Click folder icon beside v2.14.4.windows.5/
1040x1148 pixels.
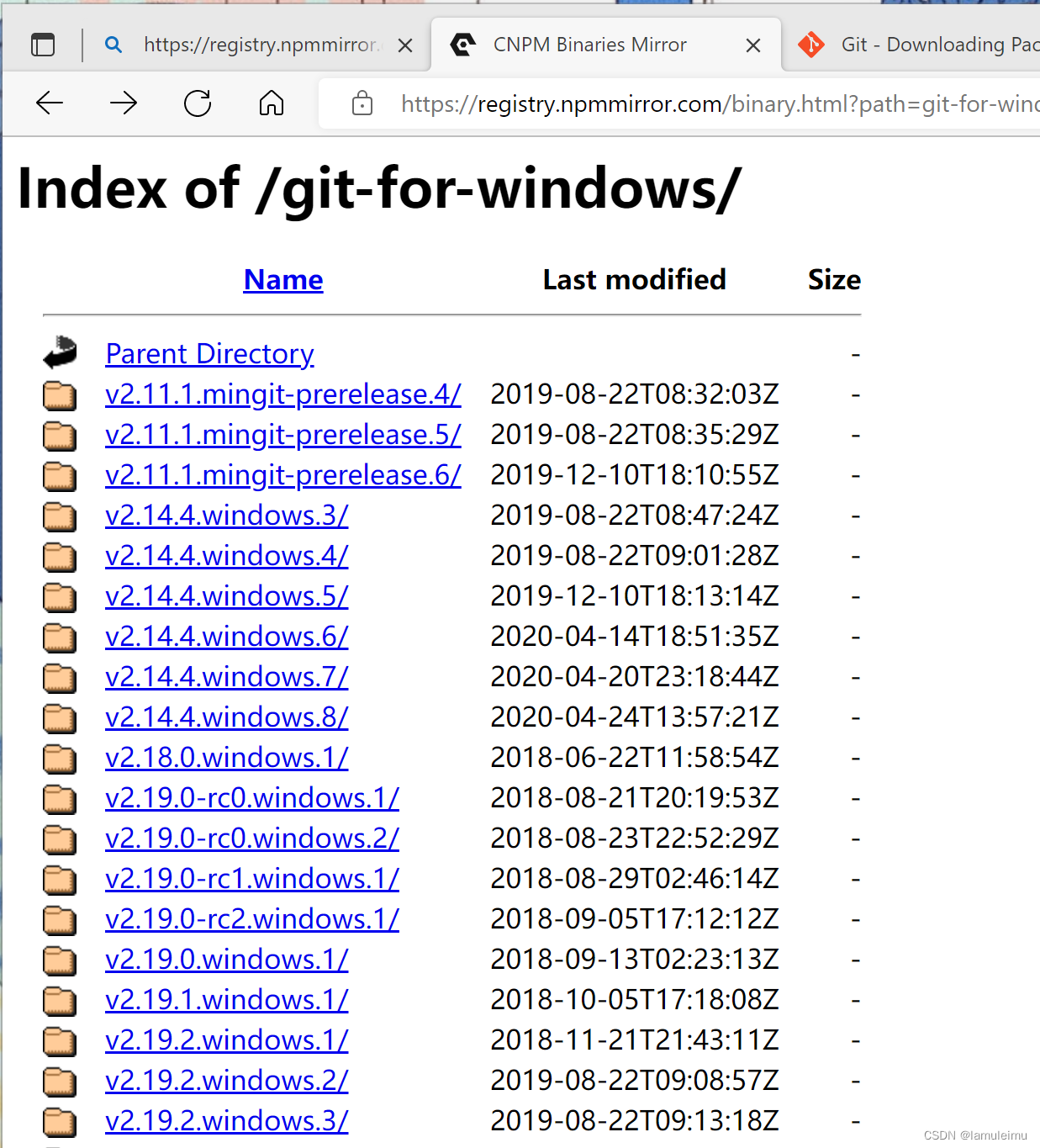pos(60,597)
